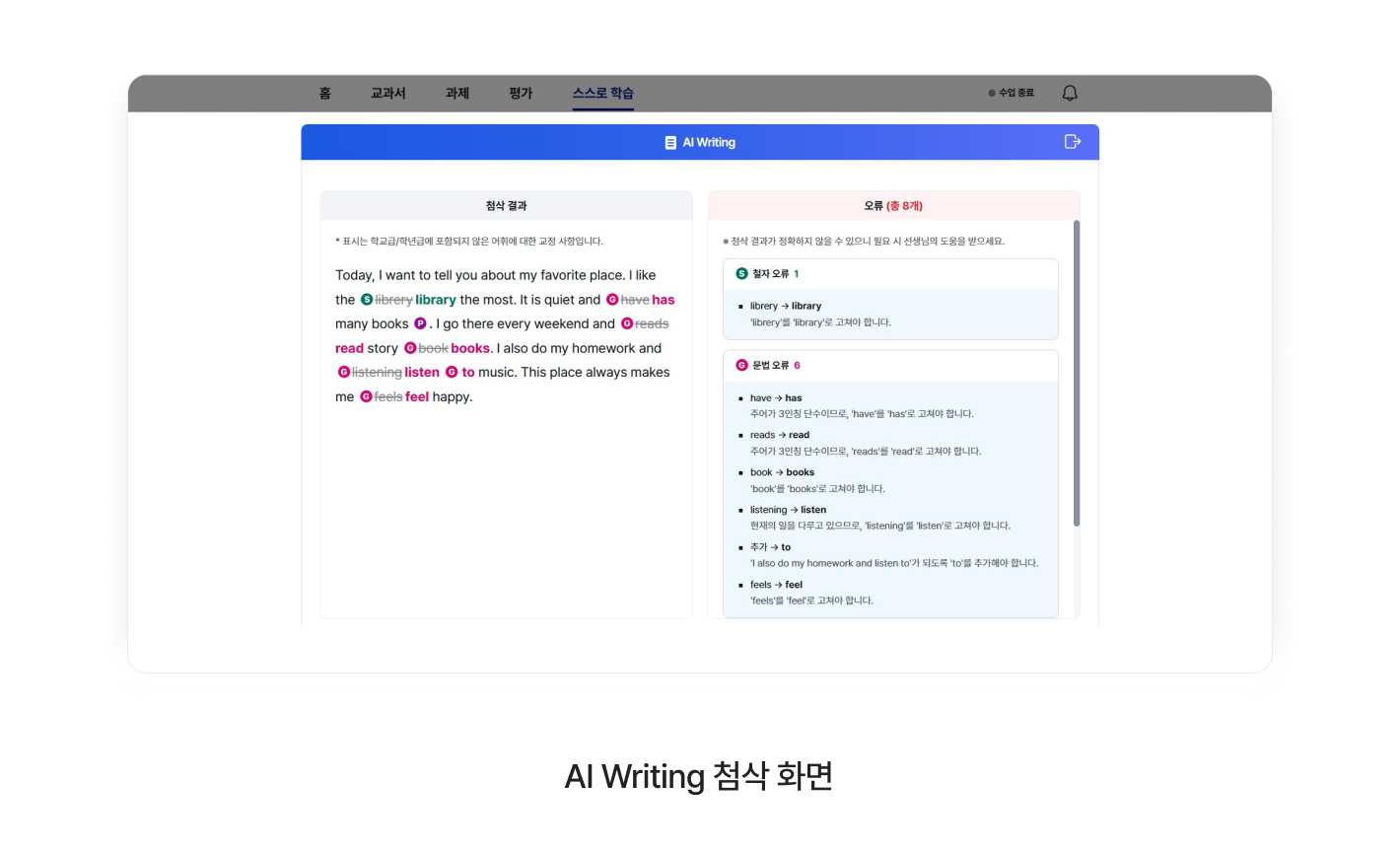Select the 'librery → library' correction item
1400x851 pixels.
pos(786,306)
